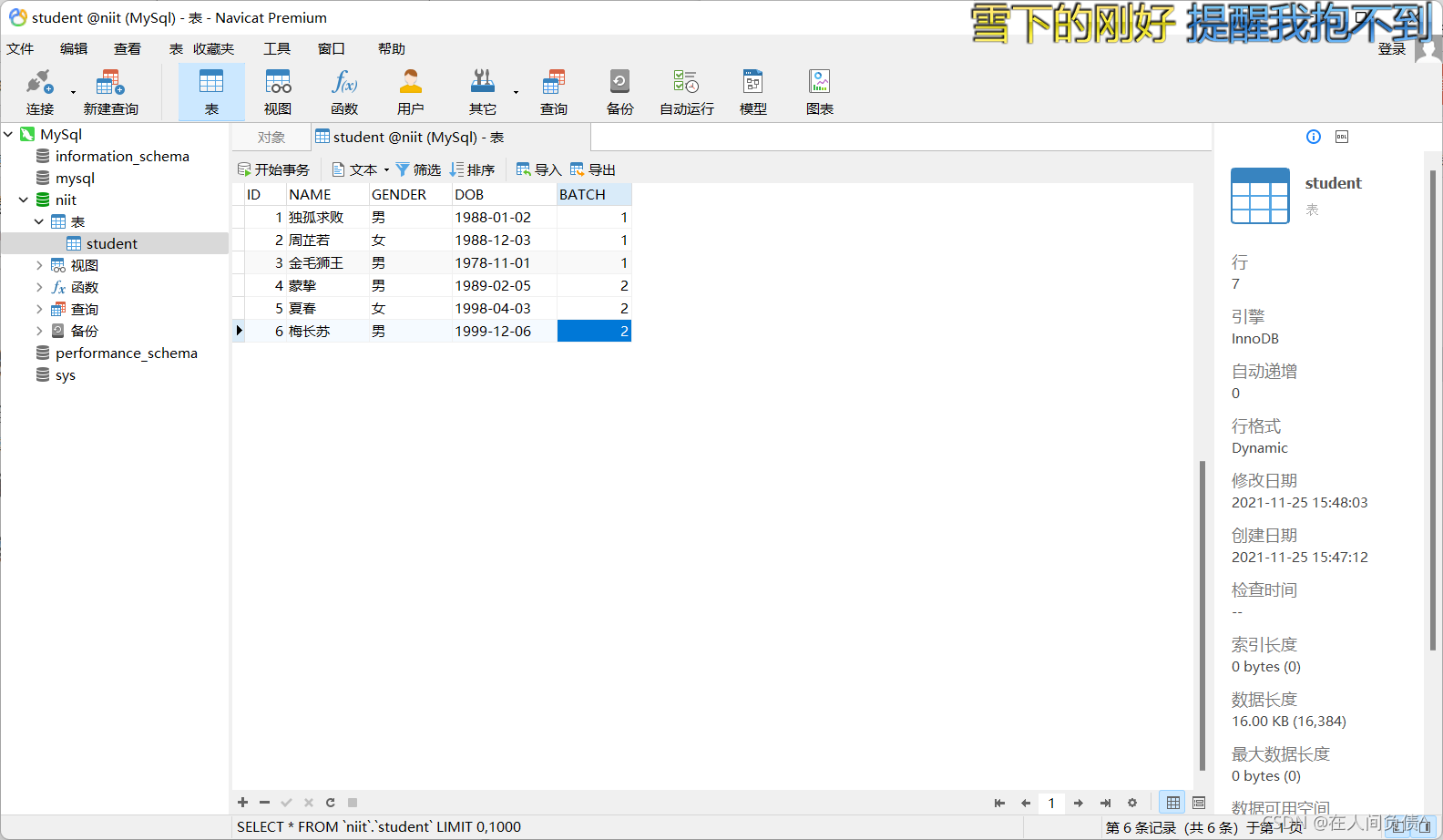Open the 查看 View menu
This screenshot has width=1443, height=840.
(128, 48)
